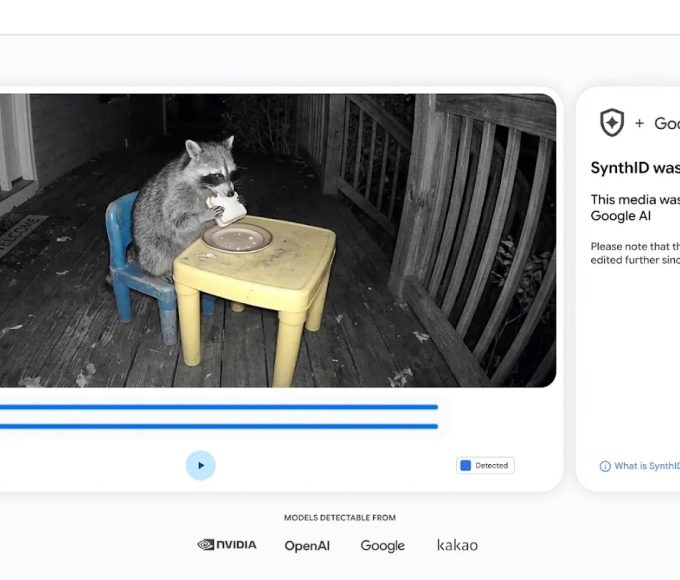Click the 'MODELS DETECTABLE FROM' heading

point(340,518)
